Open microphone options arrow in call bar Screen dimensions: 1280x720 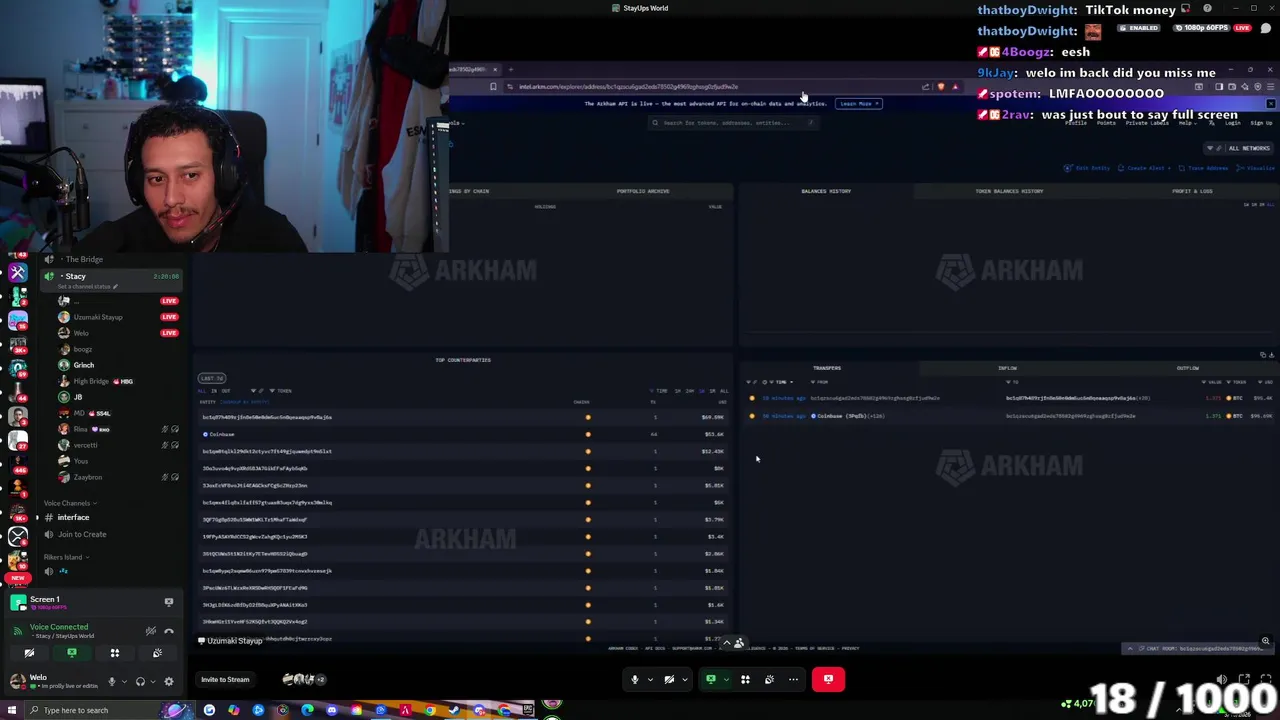(x=650, y=680)
